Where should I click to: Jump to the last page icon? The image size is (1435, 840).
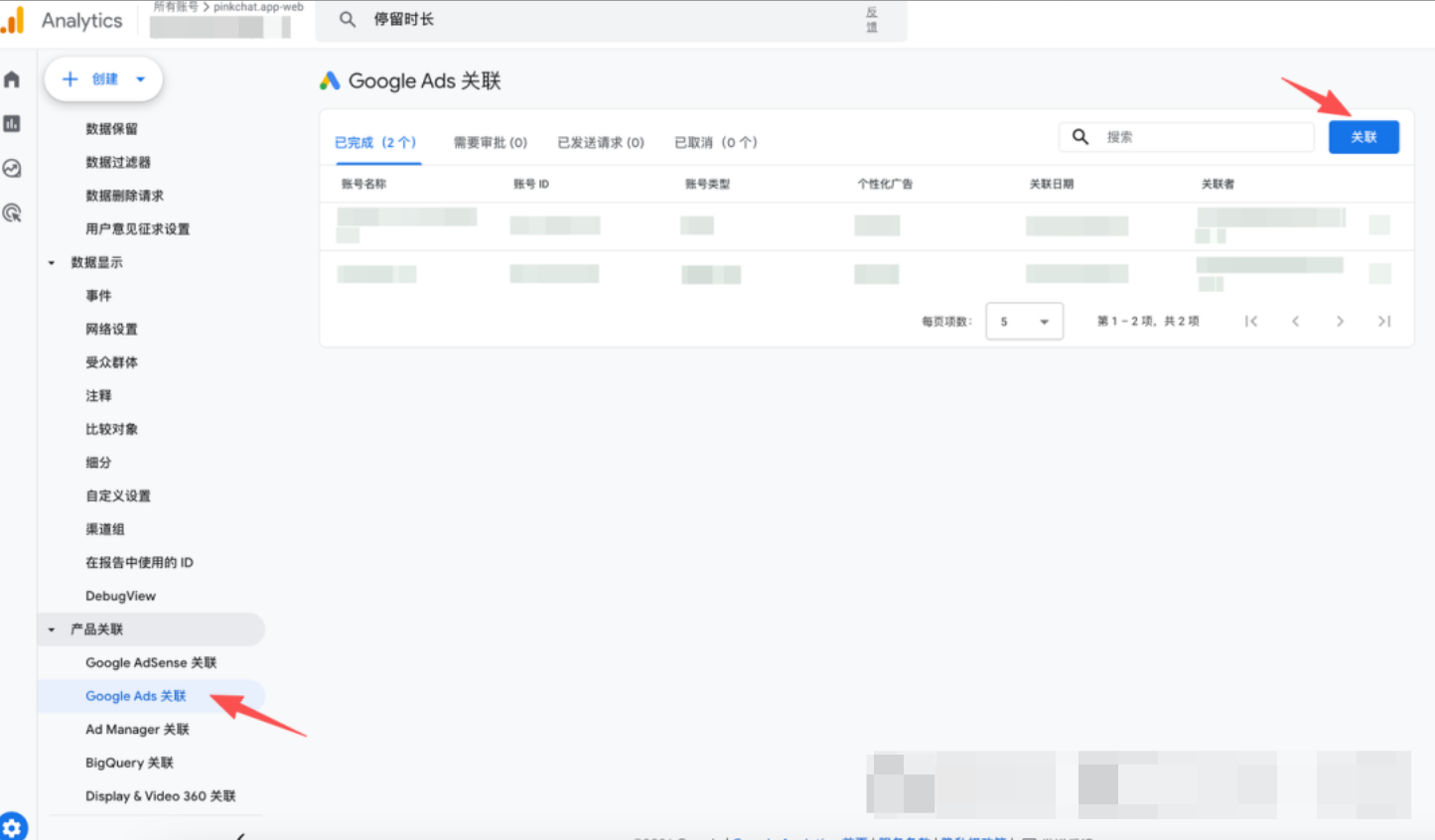point(1384,321)
